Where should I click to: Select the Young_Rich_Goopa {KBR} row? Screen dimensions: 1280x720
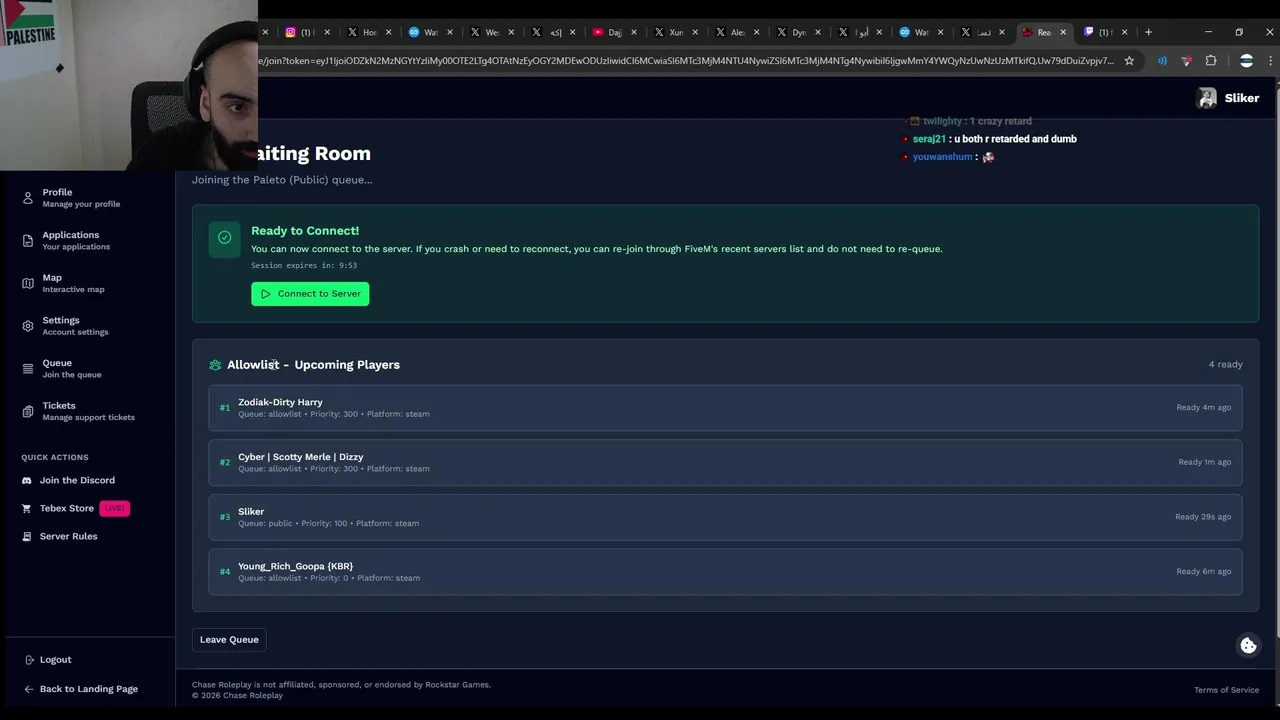point(725,572)
